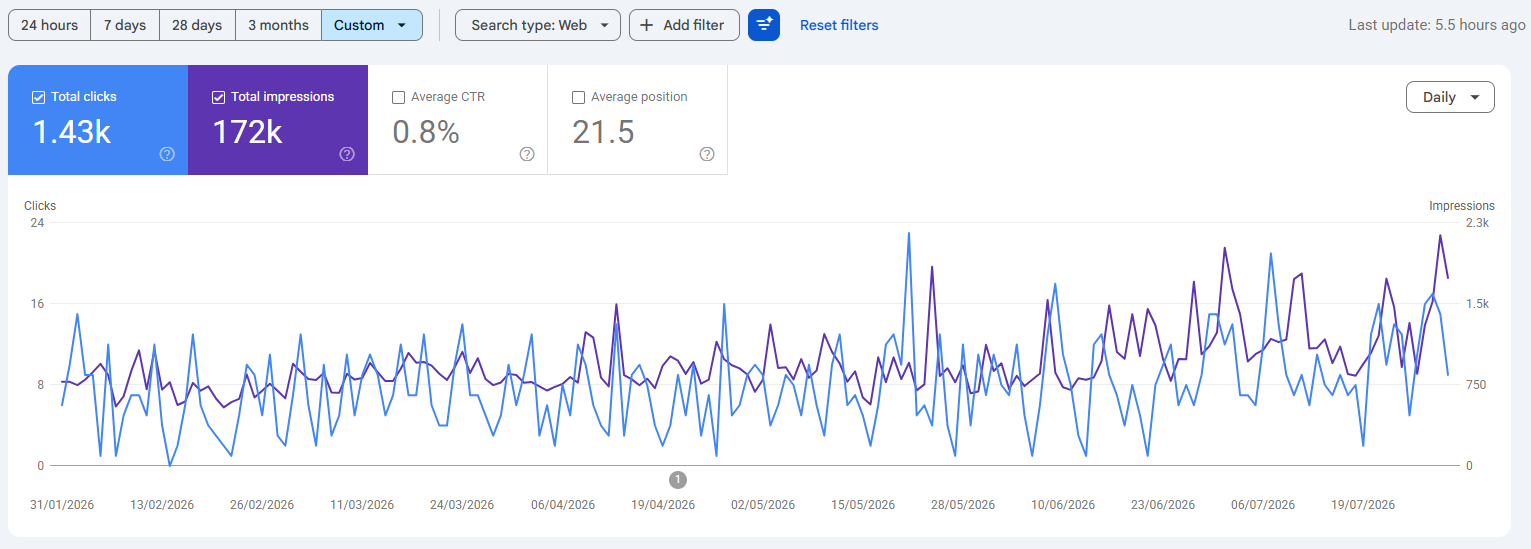Click the Add filter button

(684, 25)
